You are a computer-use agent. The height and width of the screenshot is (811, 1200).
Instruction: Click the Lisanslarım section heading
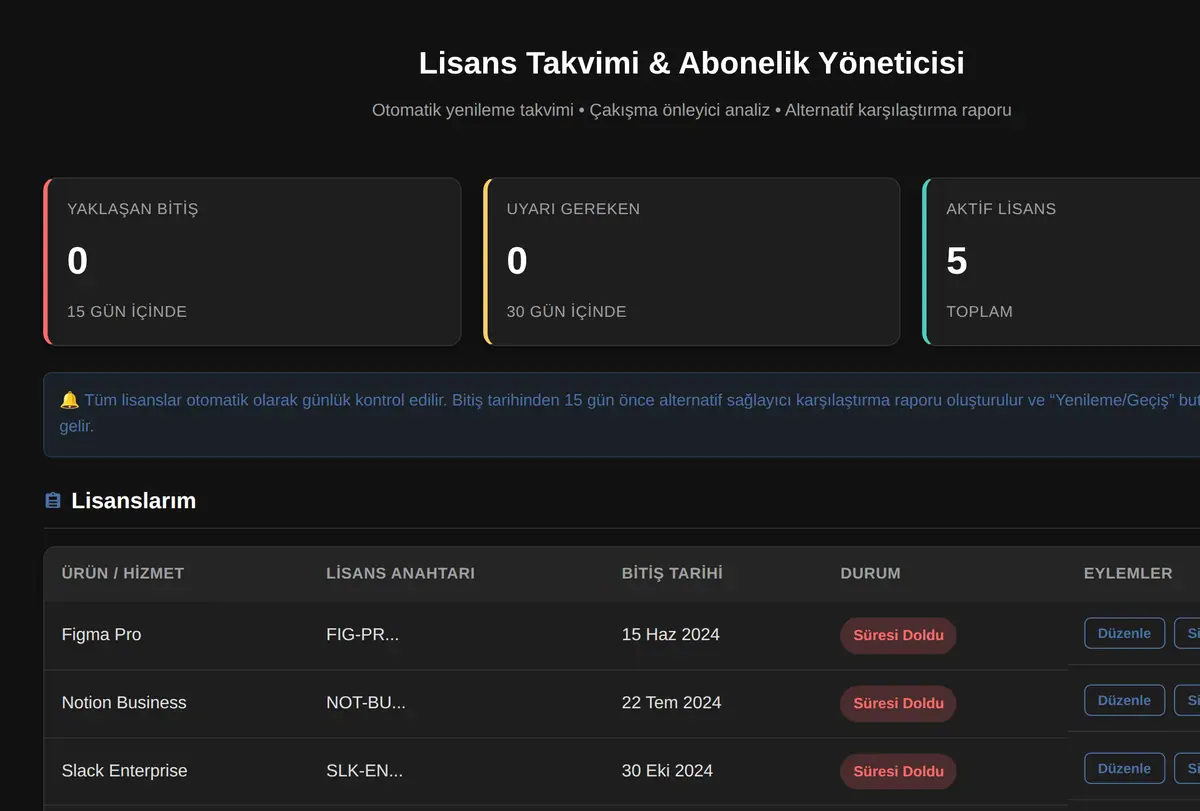click(x=133, y=501)
